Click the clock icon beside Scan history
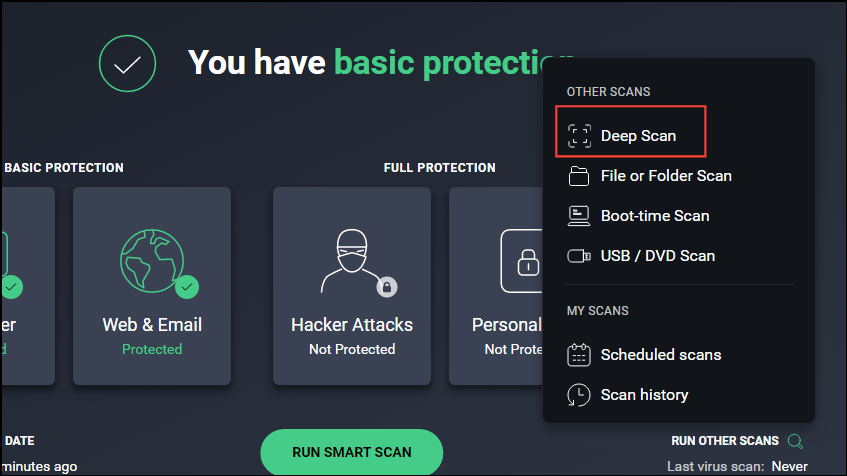This screenshot has height=476, width=847. (579, 395)
